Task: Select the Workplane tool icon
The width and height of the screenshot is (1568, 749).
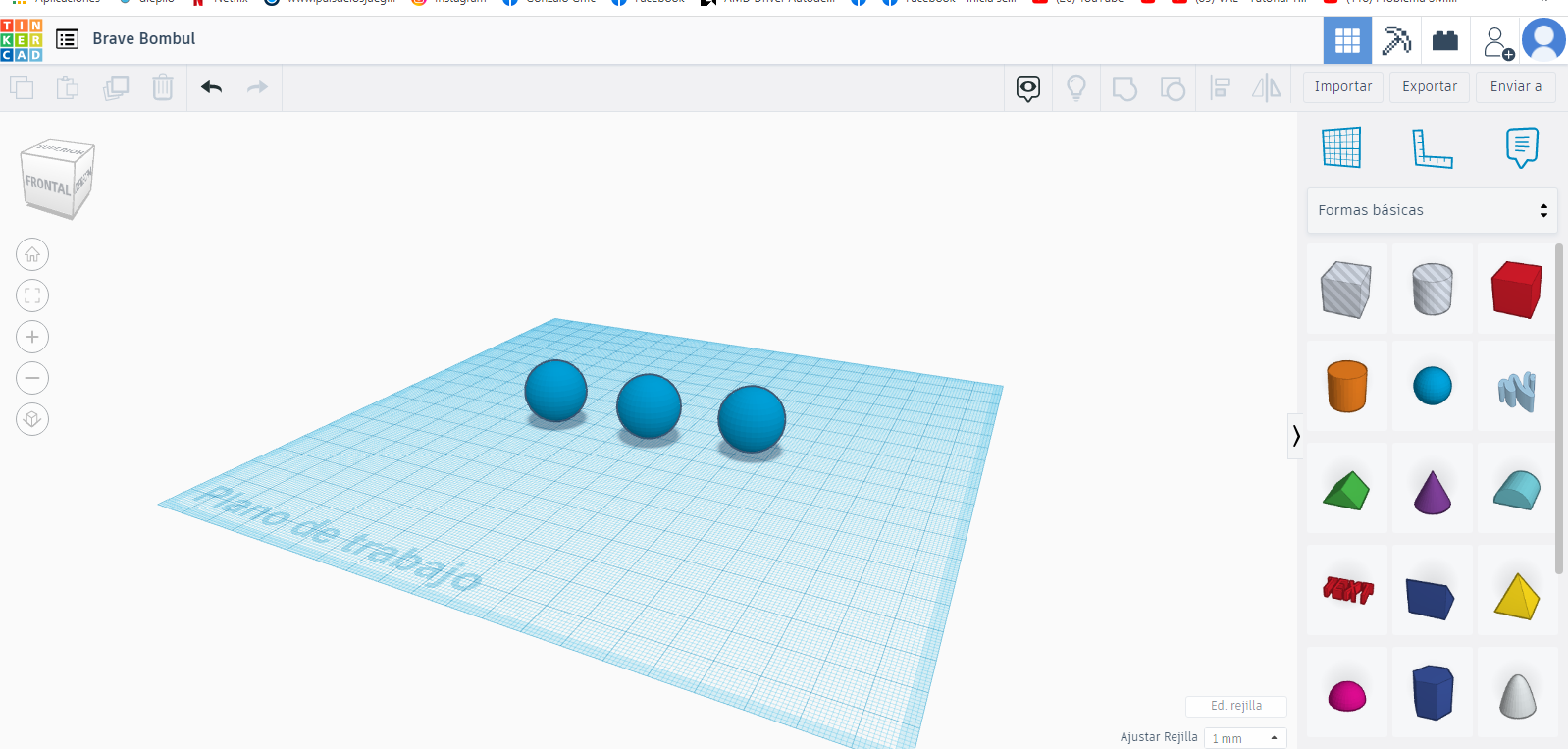Action: point(1341,147)
